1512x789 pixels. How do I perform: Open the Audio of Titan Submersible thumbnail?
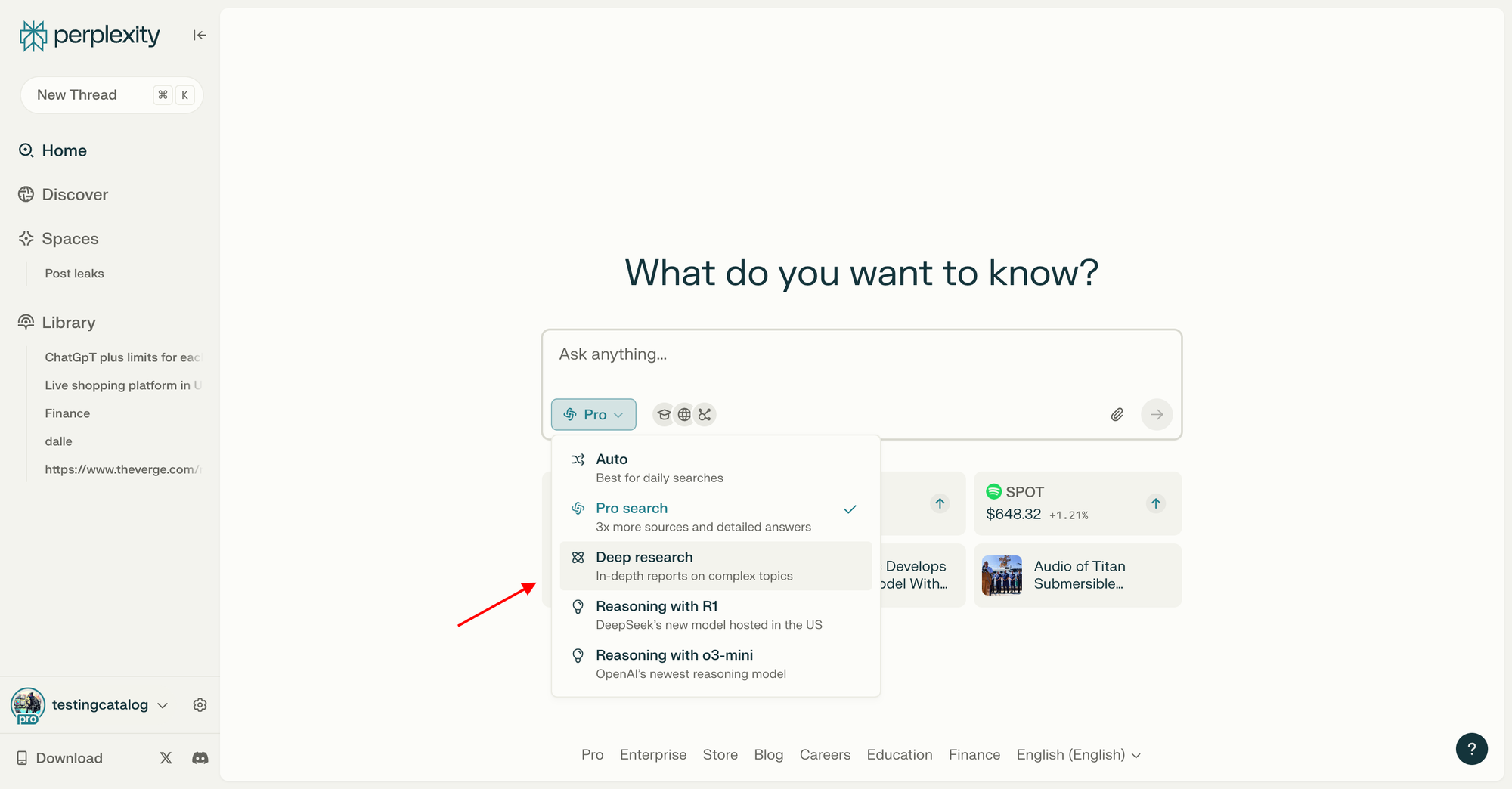[1002, 575]
